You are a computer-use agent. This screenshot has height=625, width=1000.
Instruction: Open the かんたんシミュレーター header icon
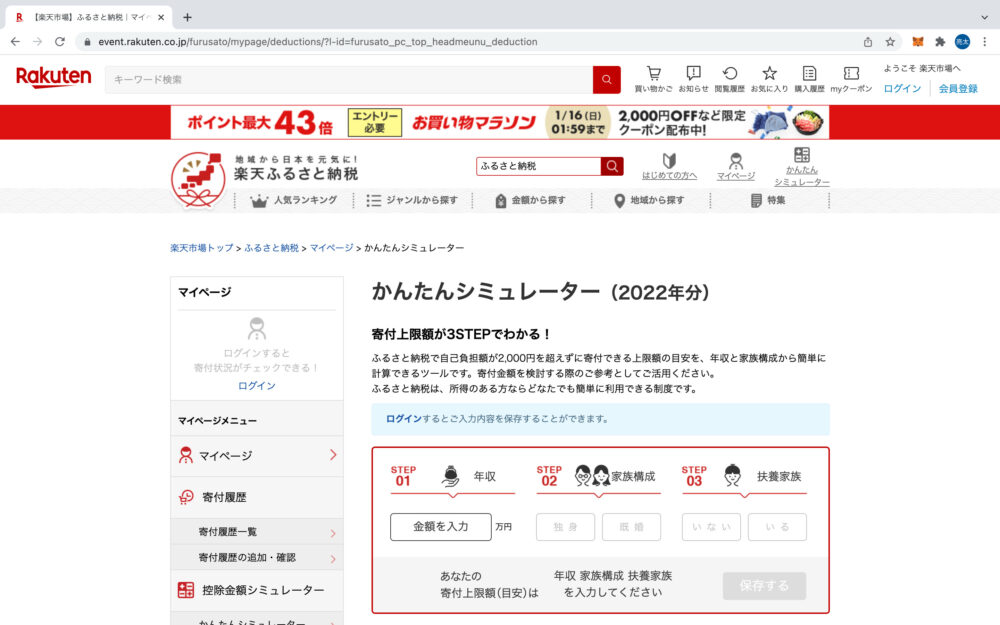coord(802,167)
